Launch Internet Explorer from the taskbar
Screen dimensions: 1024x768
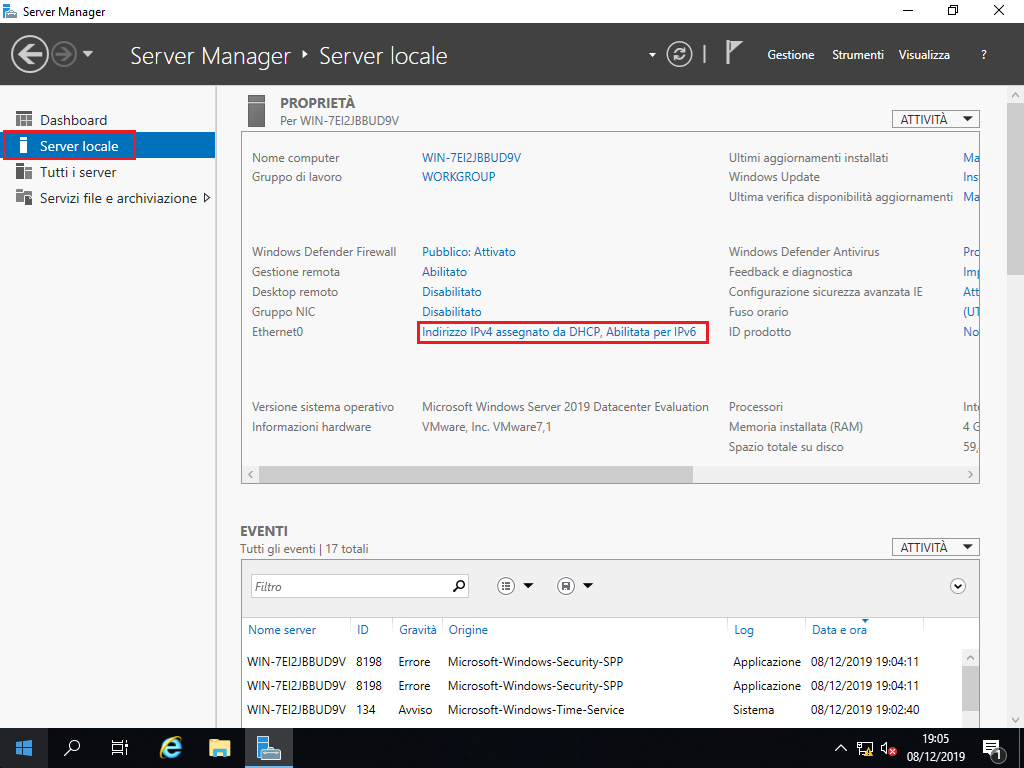tap(170, 748)
